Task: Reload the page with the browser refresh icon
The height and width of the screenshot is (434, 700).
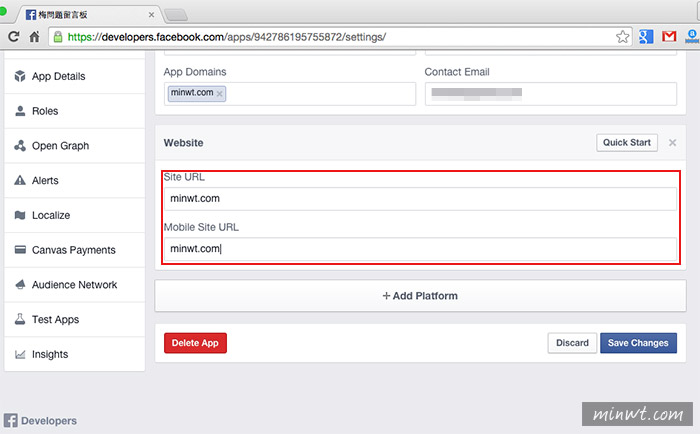Action: coord(13,37)
